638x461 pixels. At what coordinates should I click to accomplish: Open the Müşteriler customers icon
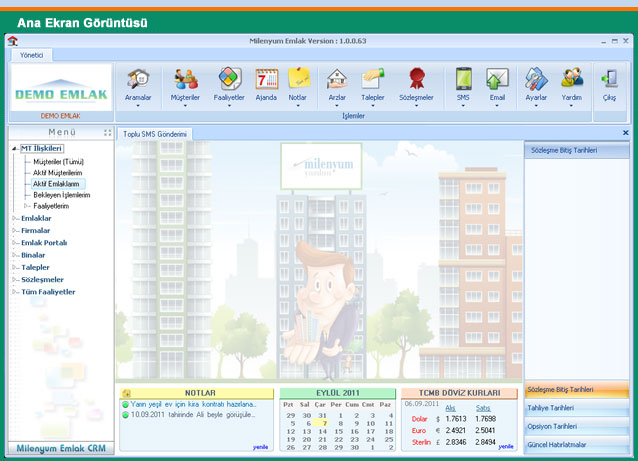coord(186,79)
